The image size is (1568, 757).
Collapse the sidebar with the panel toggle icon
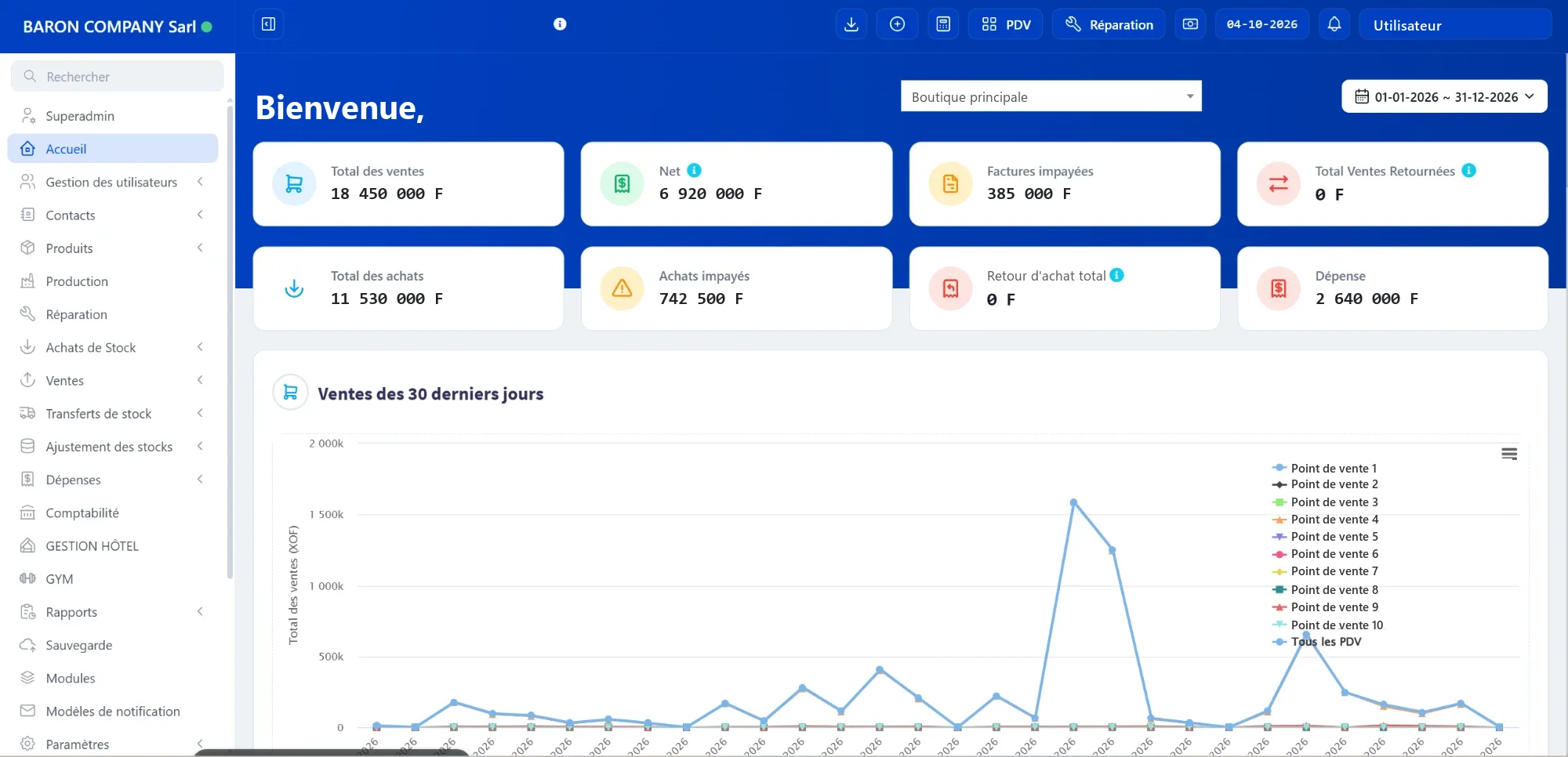click(x=268, y=24)
